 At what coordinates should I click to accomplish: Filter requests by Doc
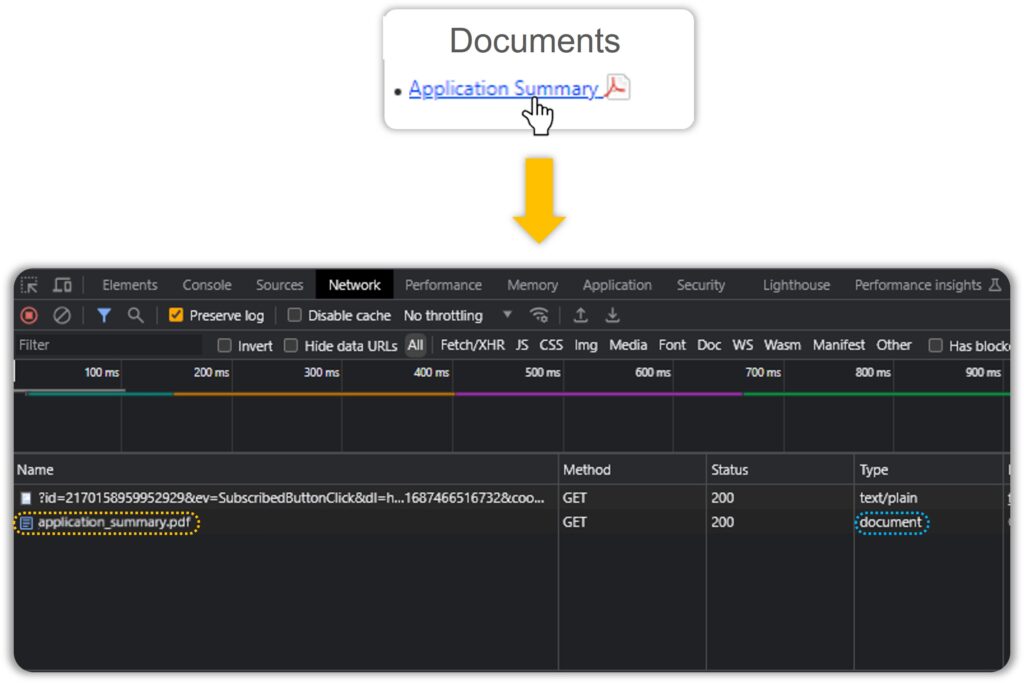[x=709, y=345]
